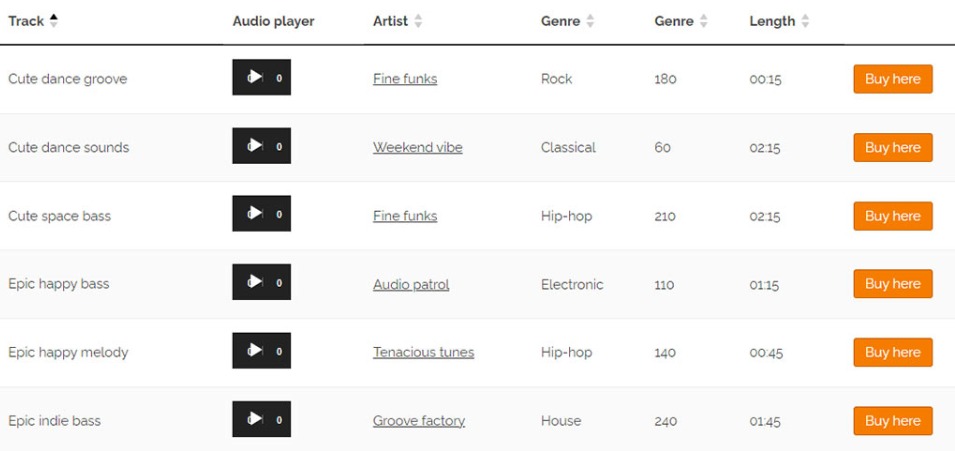This screenshot has width=955, height=451.
Task: Sort by the first Genre column
Action: 590,21
